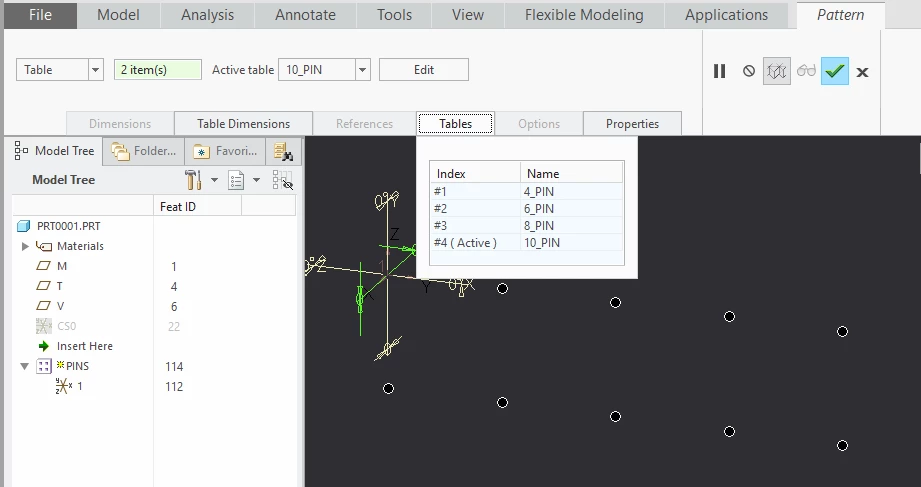Click the Materials folder icon
The height and width of the screenshot is (487, 921).
(x=43, y=246)
